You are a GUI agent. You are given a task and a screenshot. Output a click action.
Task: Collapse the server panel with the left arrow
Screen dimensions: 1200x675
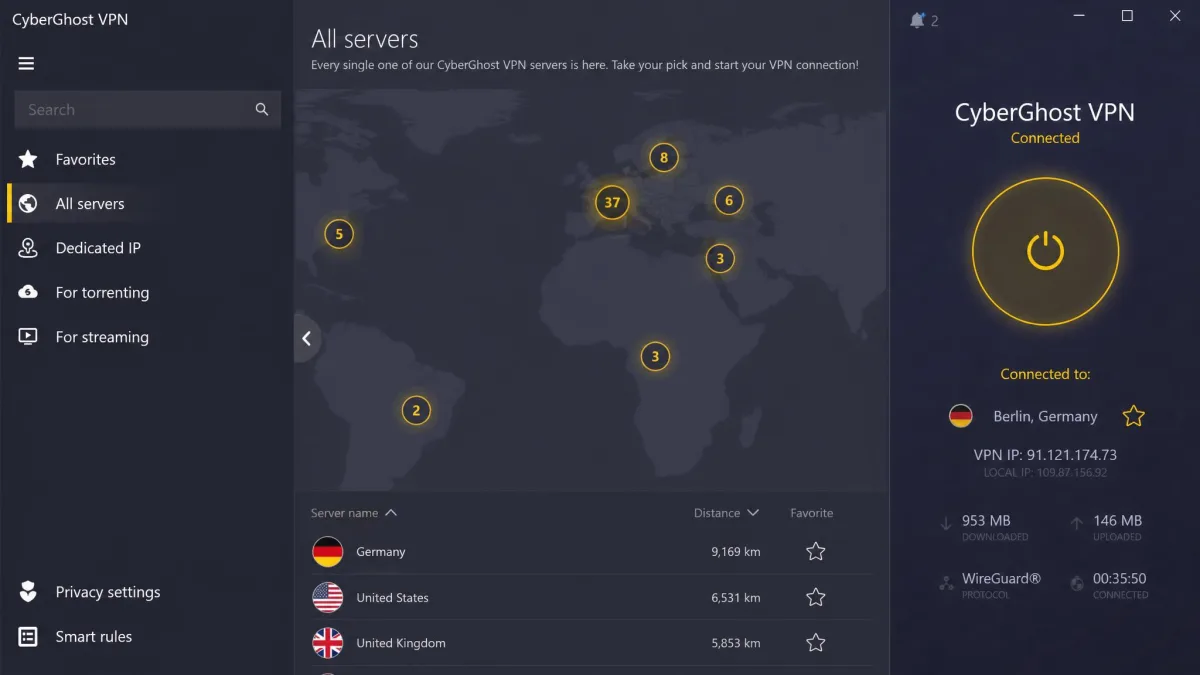coord(306,339)
